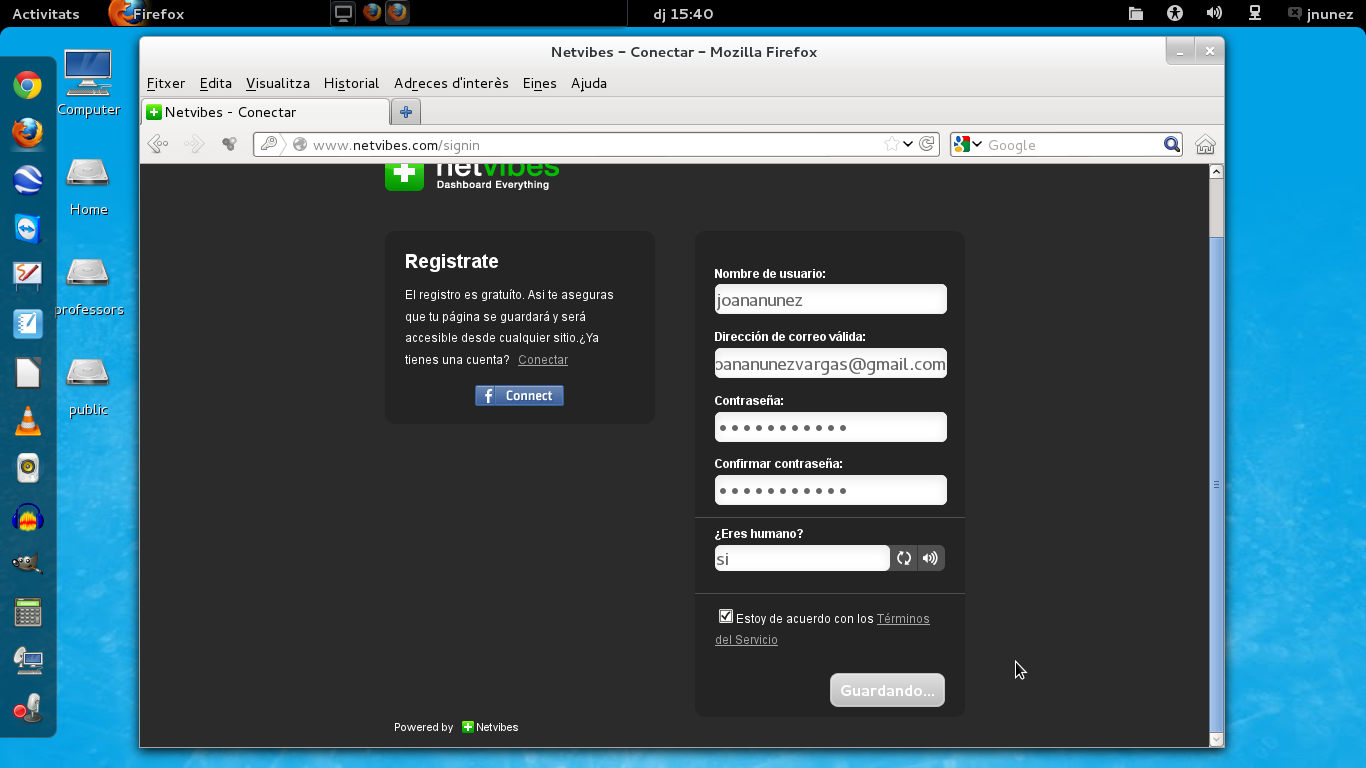Screen dimensions: 1366x768
Task: Open the accessibility menu in top panel
Action: coord(1175,13)
